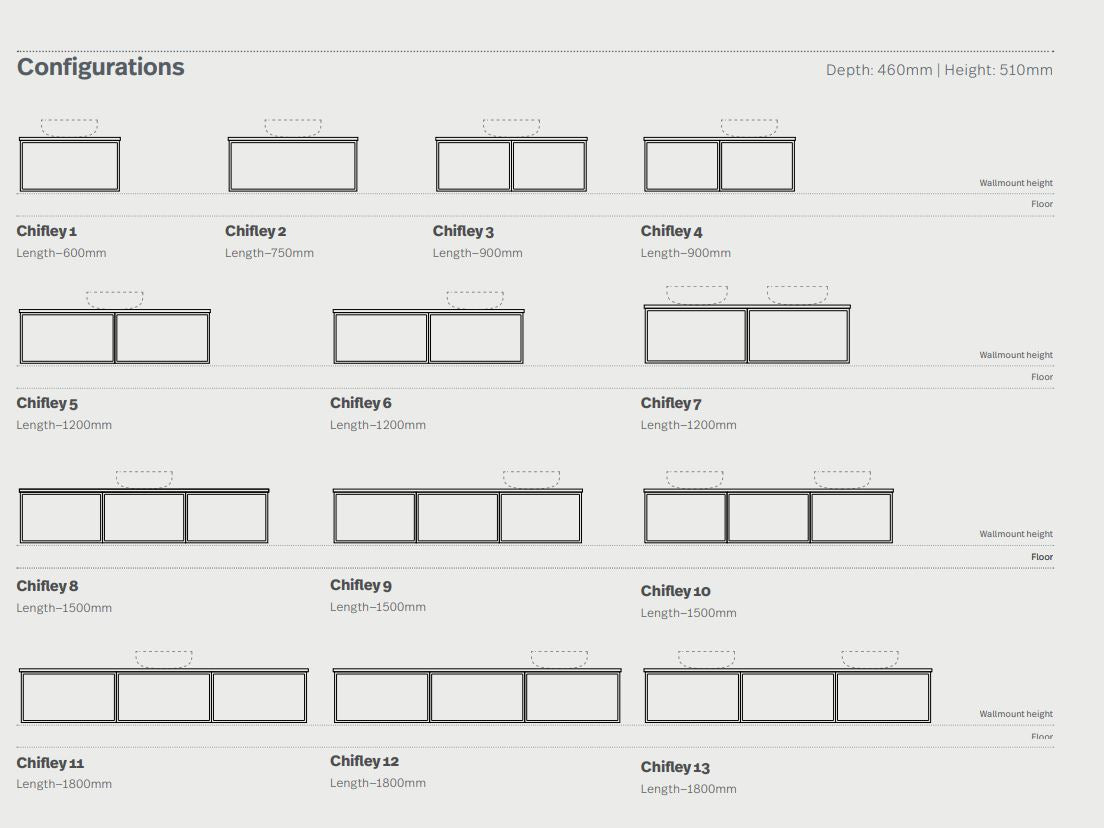Viewport: 1104px width, 828px height.
Task: Select the right basin on Chifley 10
Action: [x=842, y=480]
